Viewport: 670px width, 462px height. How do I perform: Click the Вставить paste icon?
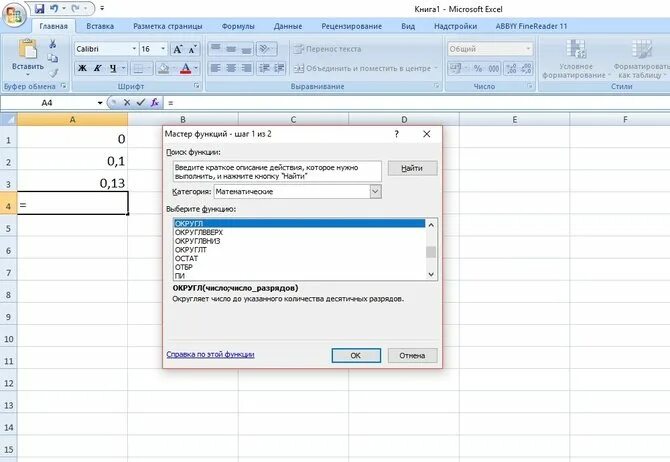pyautogui.click(x=28, y=49)
